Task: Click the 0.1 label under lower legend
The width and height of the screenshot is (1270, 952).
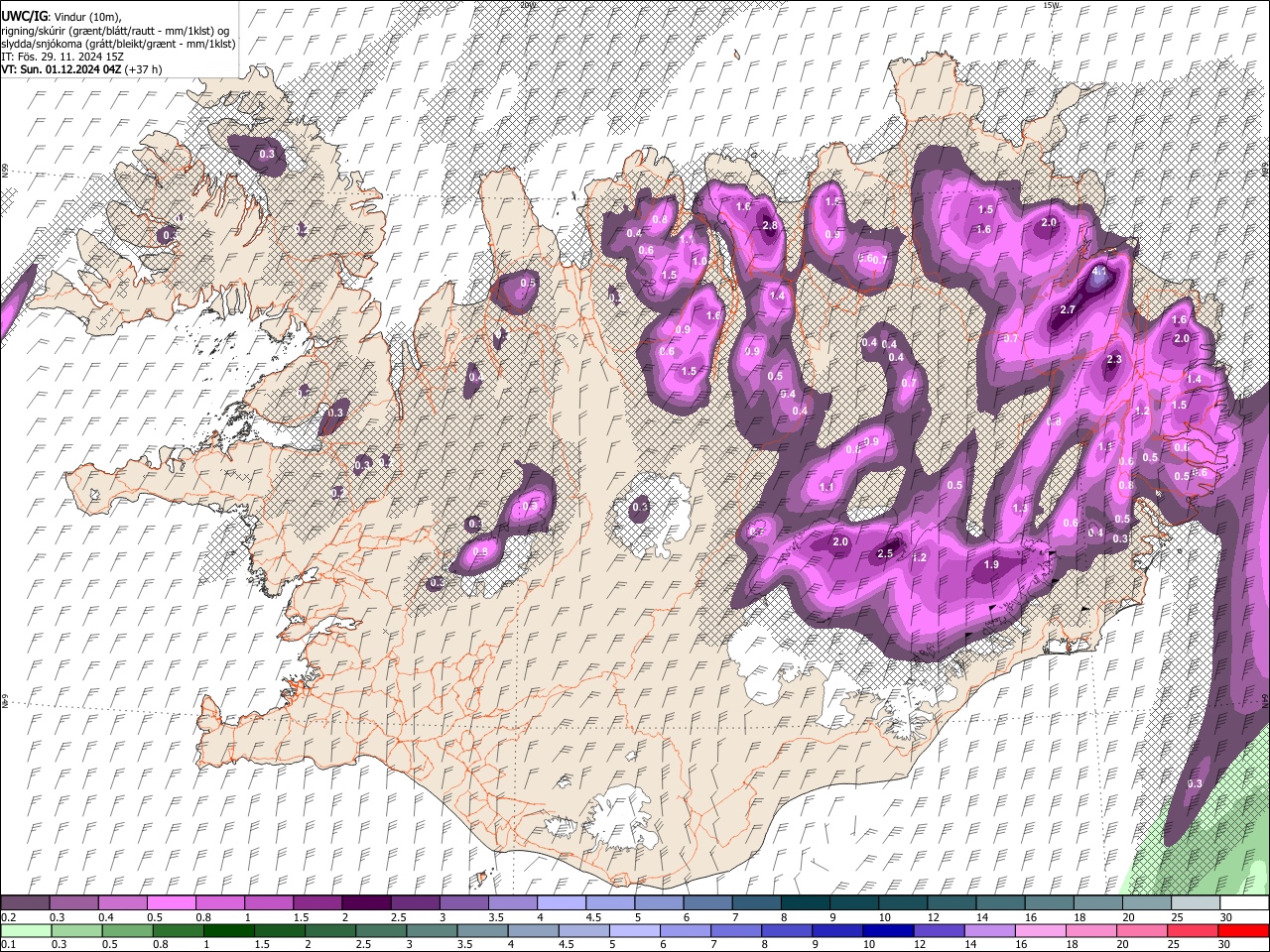Action: pos(8,944)
